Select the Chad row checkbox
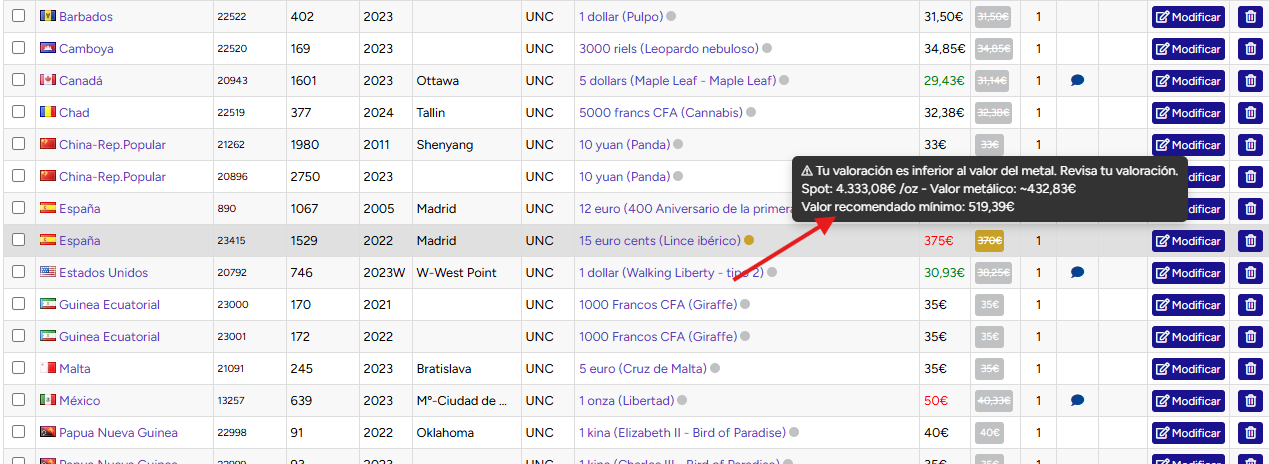This screenshot has height=464, width=1269. (x=18, y=113)
